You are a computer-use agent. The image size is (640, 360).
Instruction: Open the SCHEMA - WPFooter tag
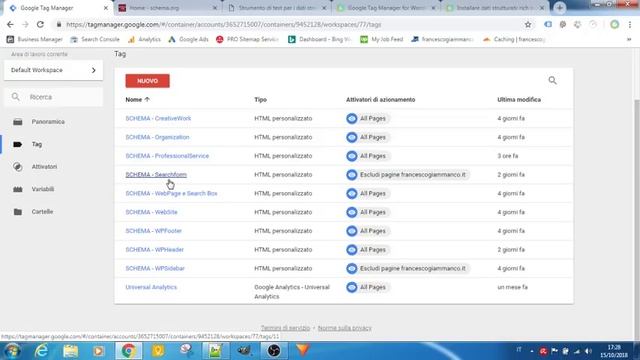(153, 231)
